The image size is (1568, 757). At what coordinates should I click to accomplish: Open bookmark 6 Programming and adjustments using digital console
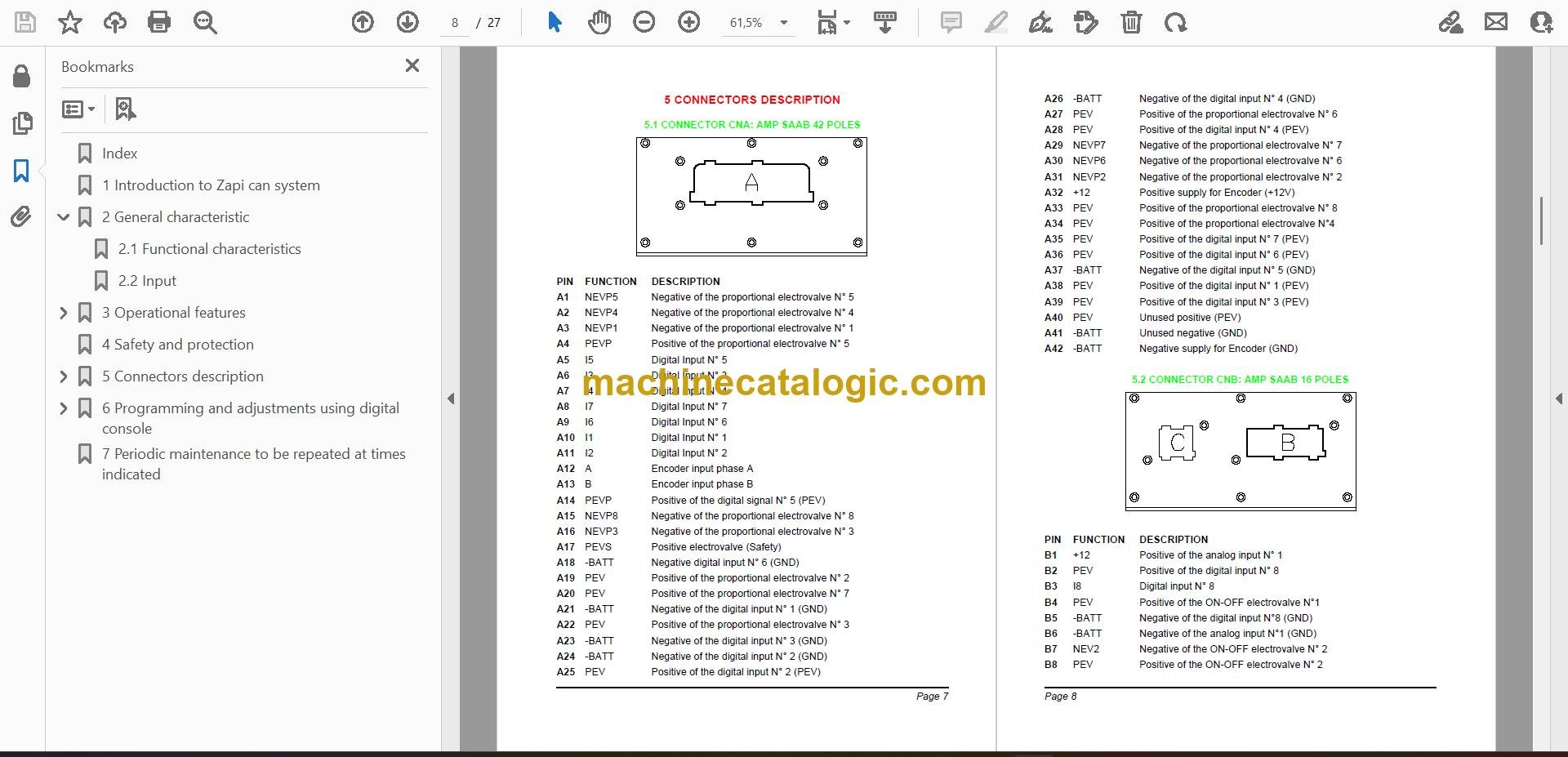pyautogui.click(x=251, y=418)
